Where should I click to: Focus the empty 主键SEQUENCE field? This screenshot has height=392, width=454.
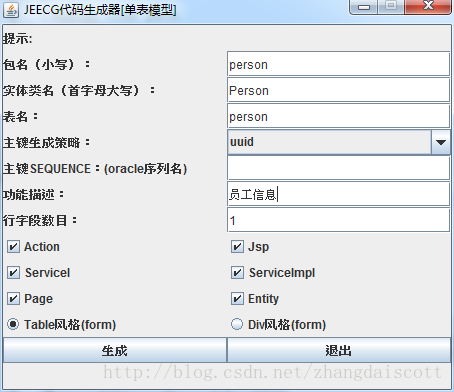(x=338, y=168)
